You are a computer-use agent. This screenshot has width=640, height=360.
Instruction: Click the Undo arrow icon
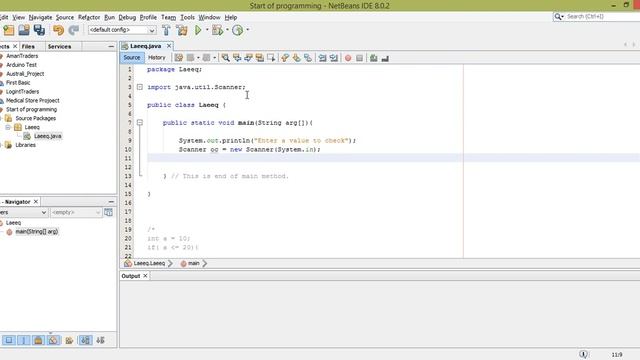(x=58, y=30)
